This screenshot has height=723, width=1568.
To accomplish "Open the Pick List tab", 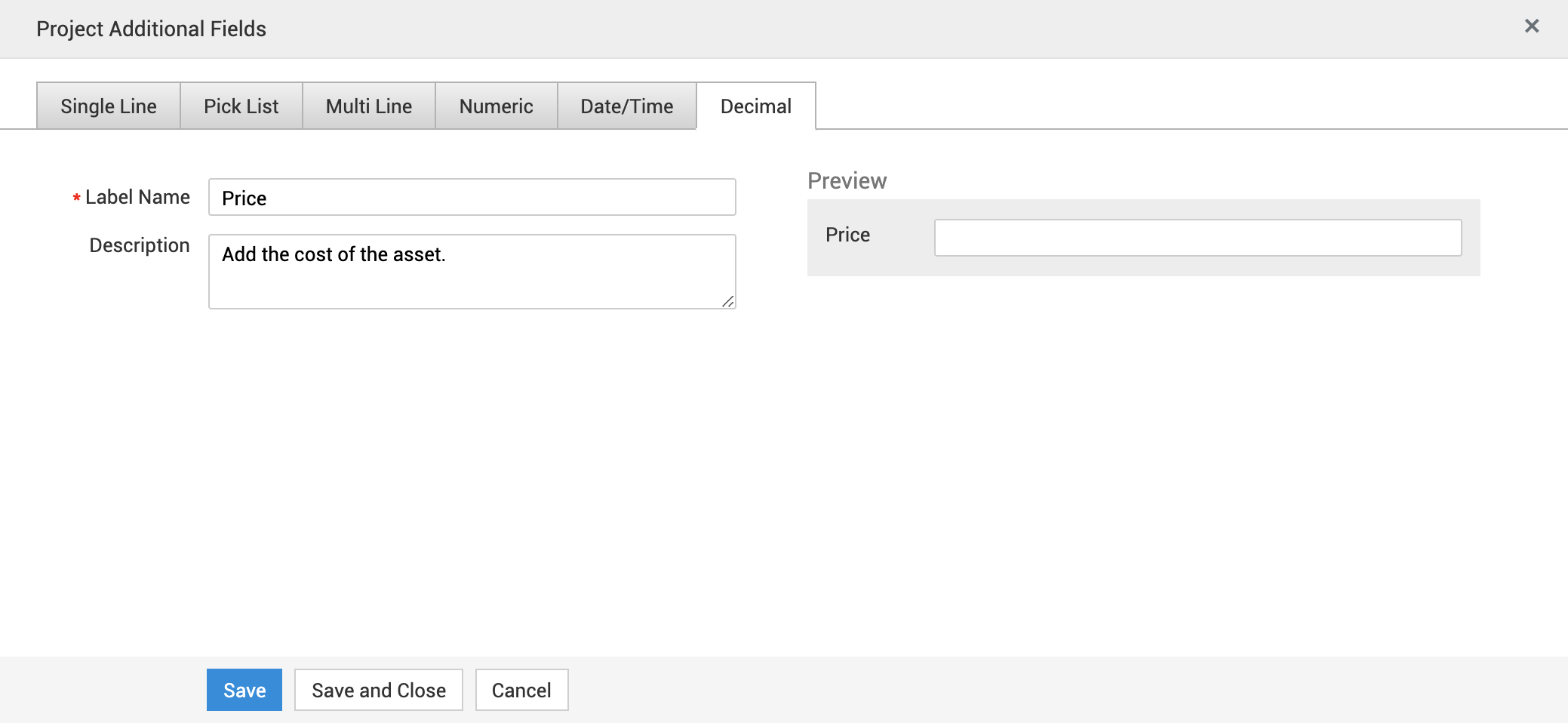I will click(x=241, y=106).
